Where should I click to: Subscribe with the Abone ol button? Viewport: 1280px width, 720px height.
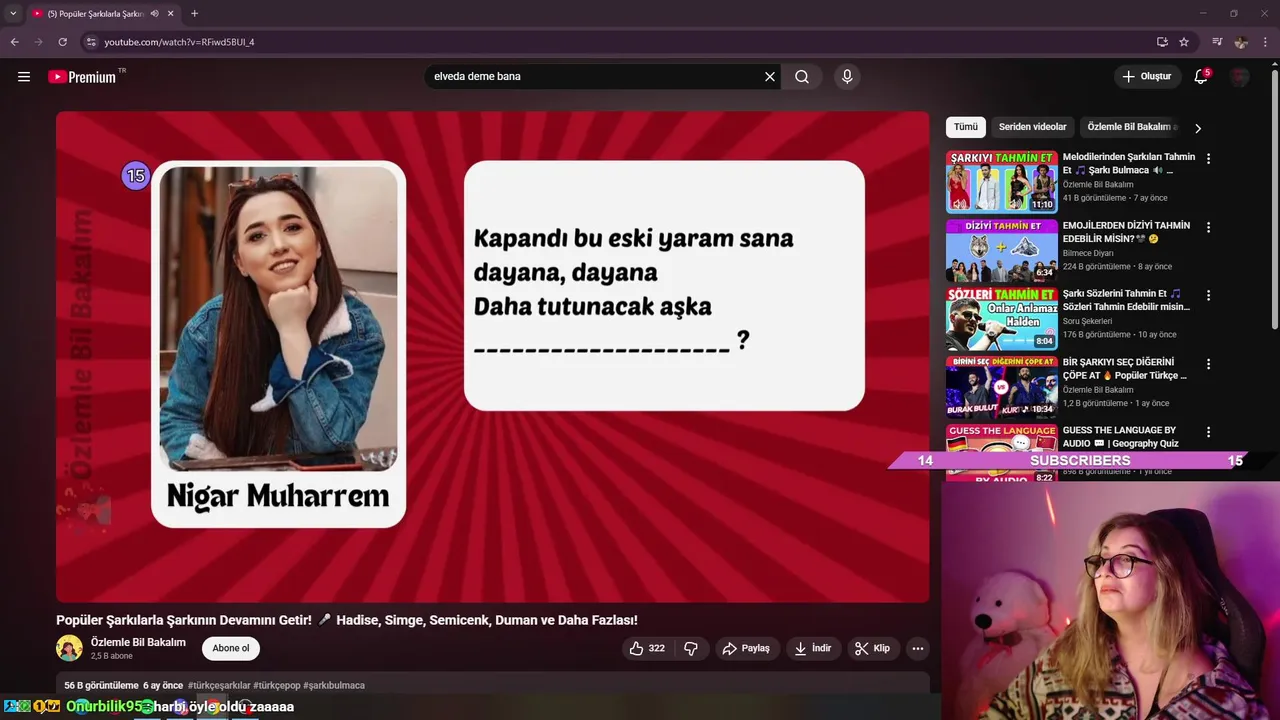pyautogui.click(x=231, y=648)
